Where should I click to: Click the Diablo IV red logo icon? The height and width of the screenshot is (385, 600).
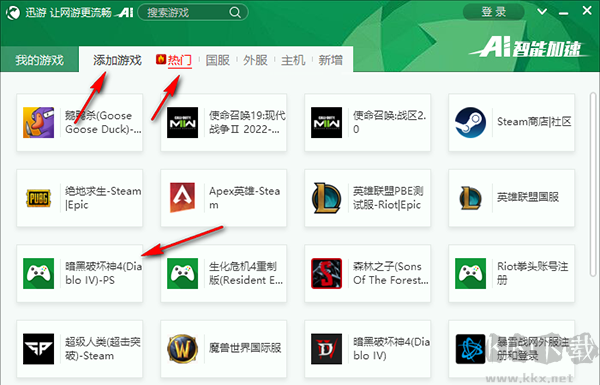[326, 349]
